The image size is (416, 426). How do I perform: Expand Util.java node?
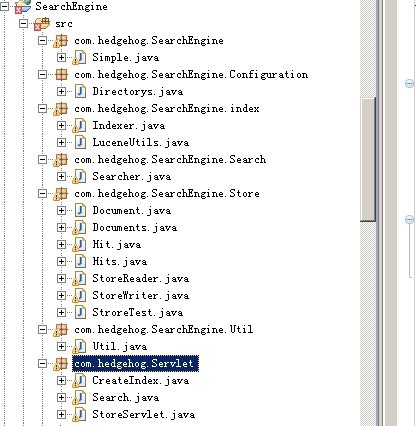coord(61,347)
